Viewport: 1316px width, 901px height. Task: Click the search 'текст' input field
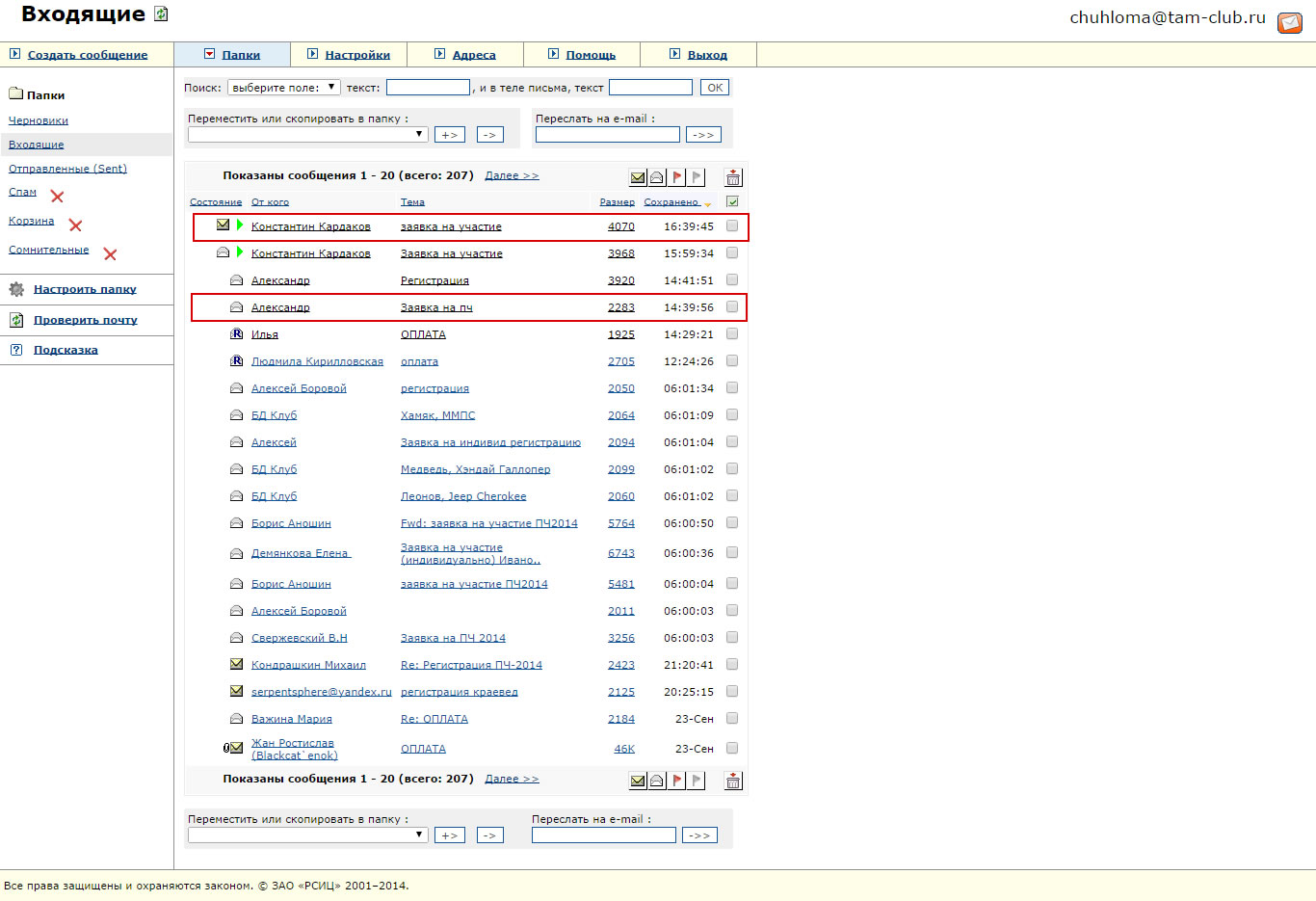pos(428,88)
